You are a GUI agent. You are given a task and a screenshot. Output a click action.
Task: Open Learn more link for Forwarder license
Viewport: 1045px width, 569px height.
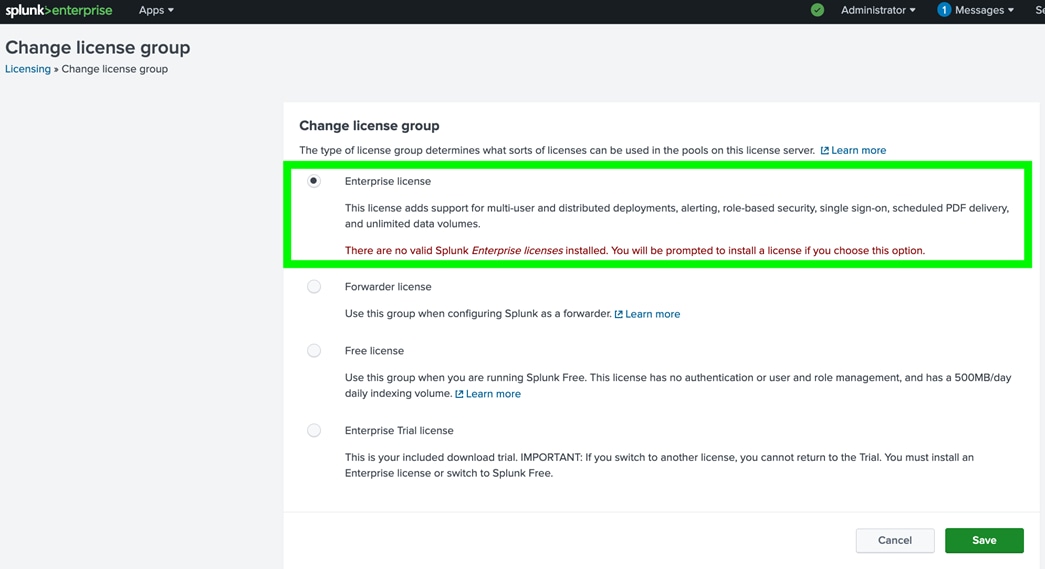tap(652, 314)
